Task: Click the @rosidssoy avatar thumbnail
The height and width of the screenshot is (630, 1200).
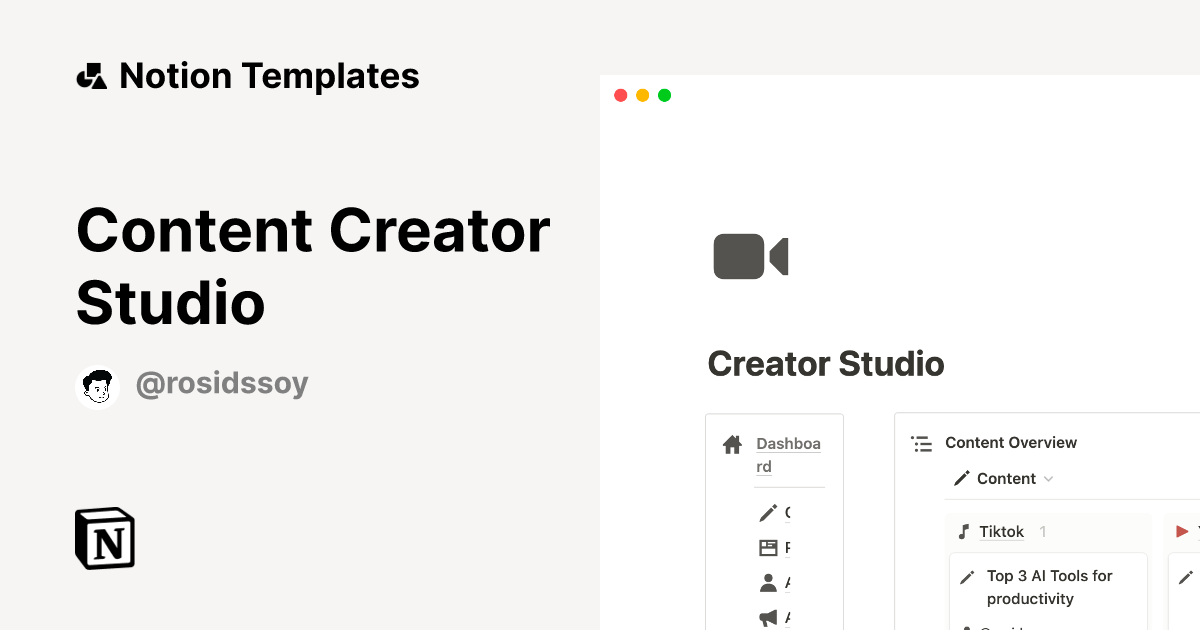Action: pyautogui.click(x=97, y=385)
